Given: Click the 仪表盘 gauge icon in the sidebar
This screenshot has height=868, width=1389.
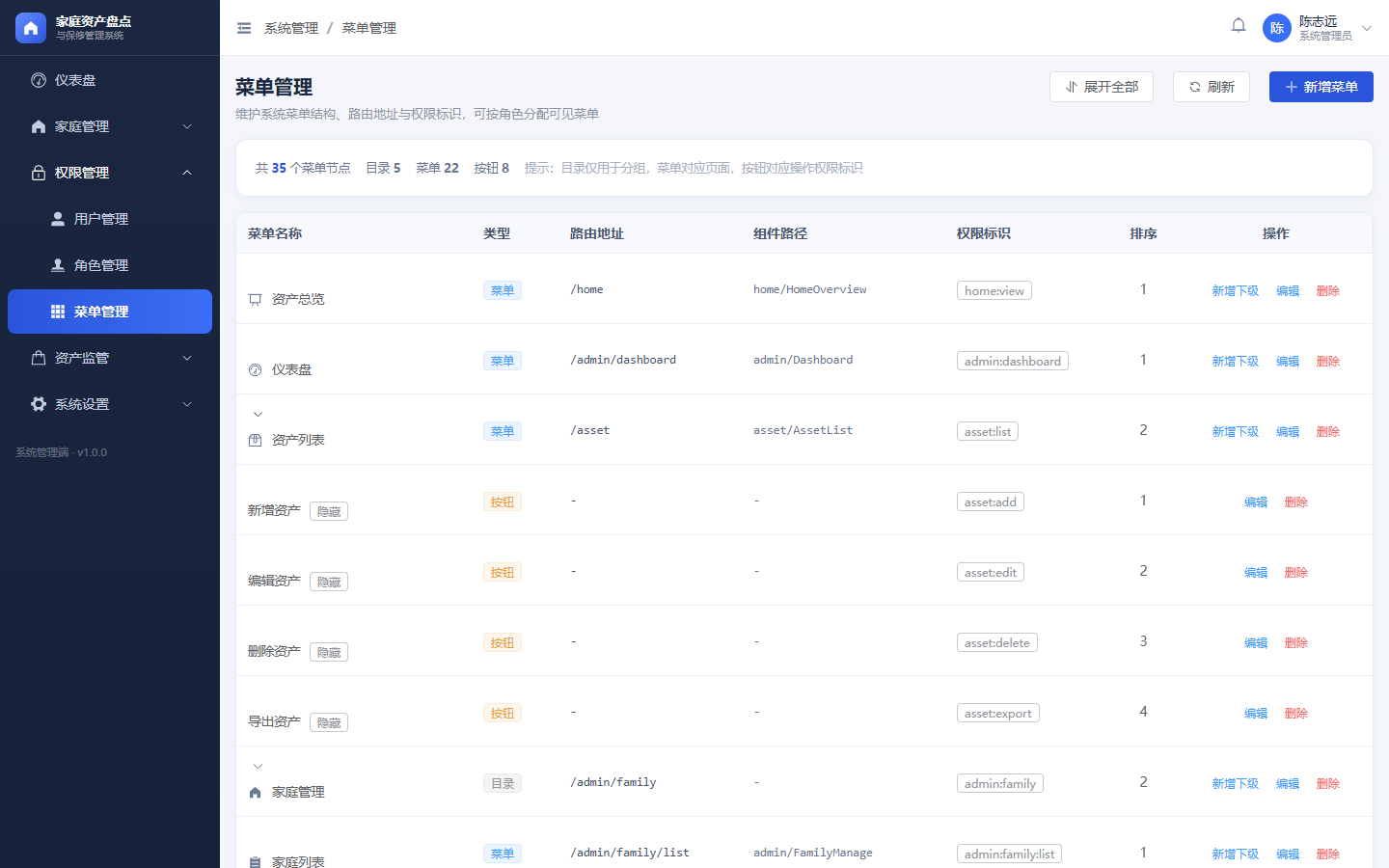Looking at the screenshot, I should 39,80.
